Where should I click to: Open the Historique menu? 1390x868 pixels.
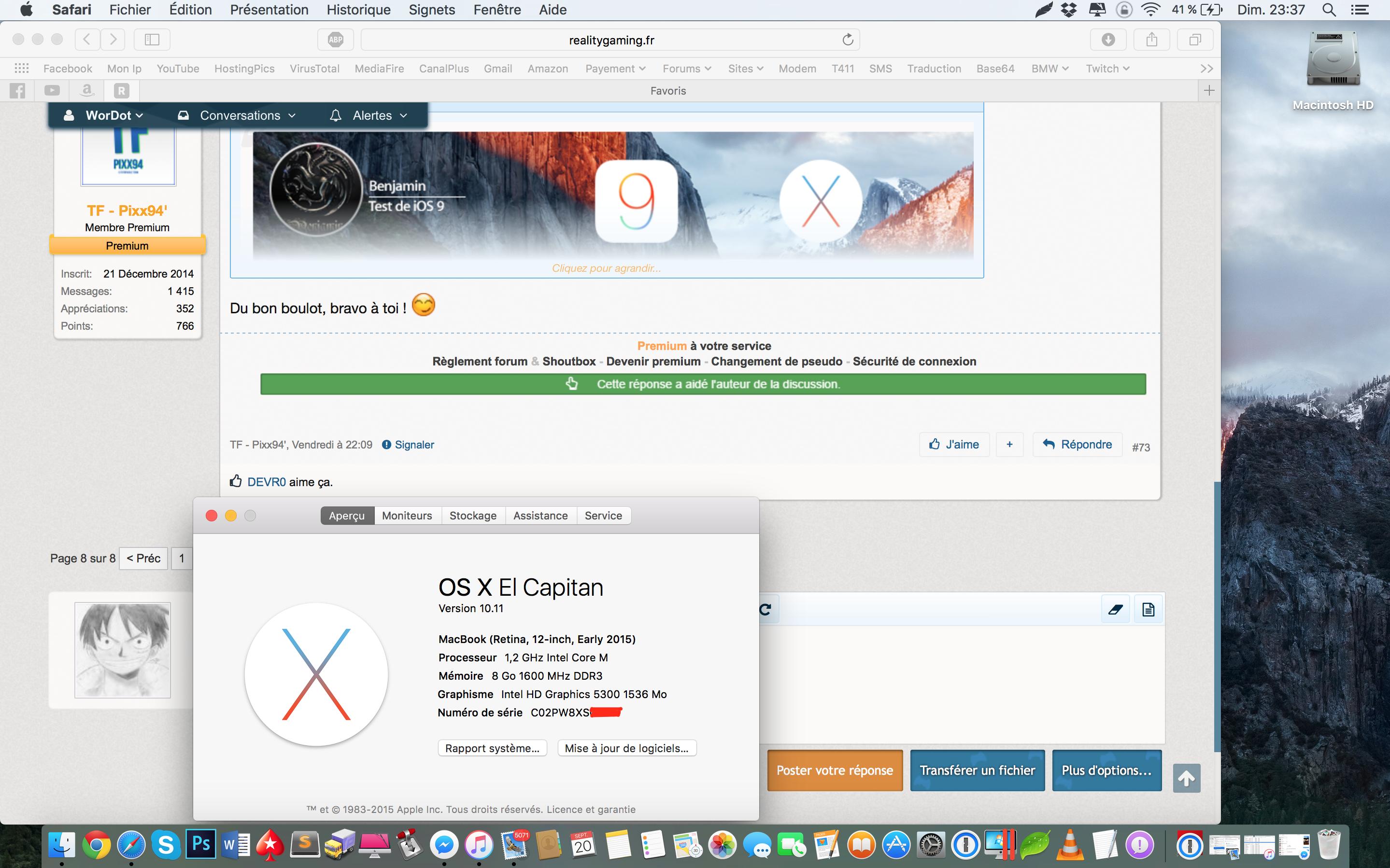[x=358, y=10]
